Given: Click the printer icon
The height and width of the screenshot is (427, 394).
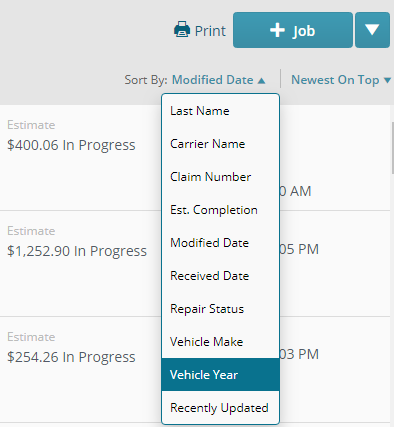Looking at the screenshot, I should point(182,29).
